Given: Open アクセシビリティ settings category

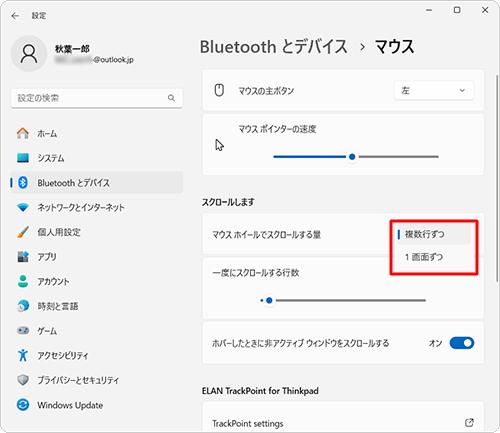Looking at the screenshot, I should pyautogui.click(x=97, y=355).
